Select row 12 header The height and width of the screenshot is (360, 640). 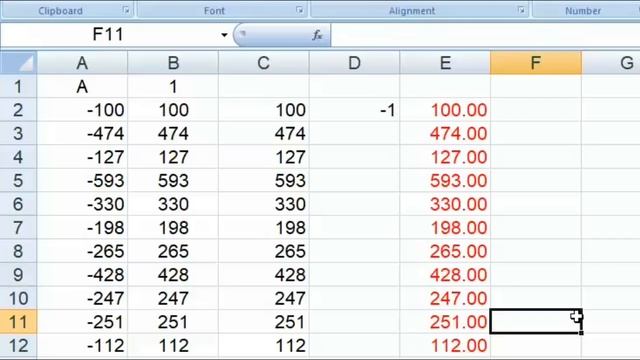(18, 346)
